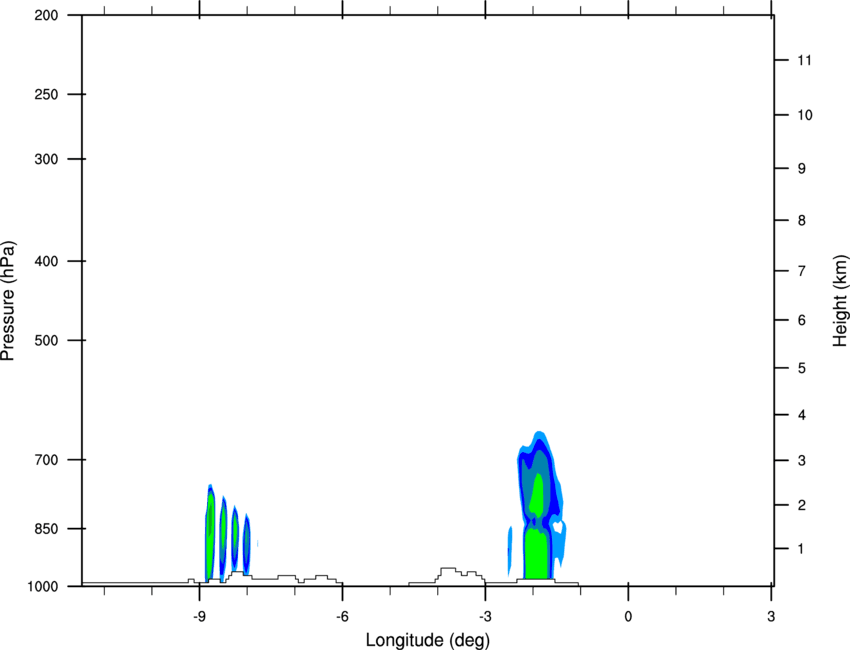
Task: Click the longitude label 0
Action: tap(628, 617)
